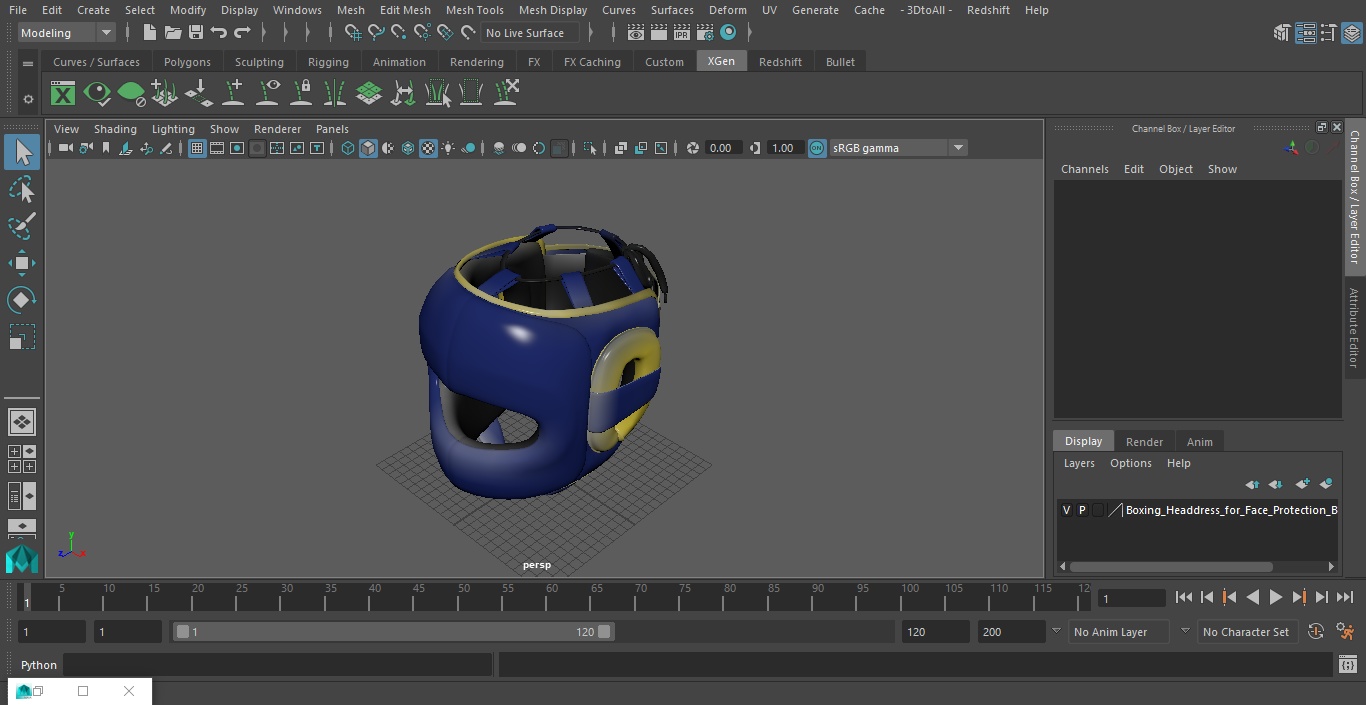Click the Snap to grids magnet icon
This screenshot has height=705, width=1366.
coord(352,33)
